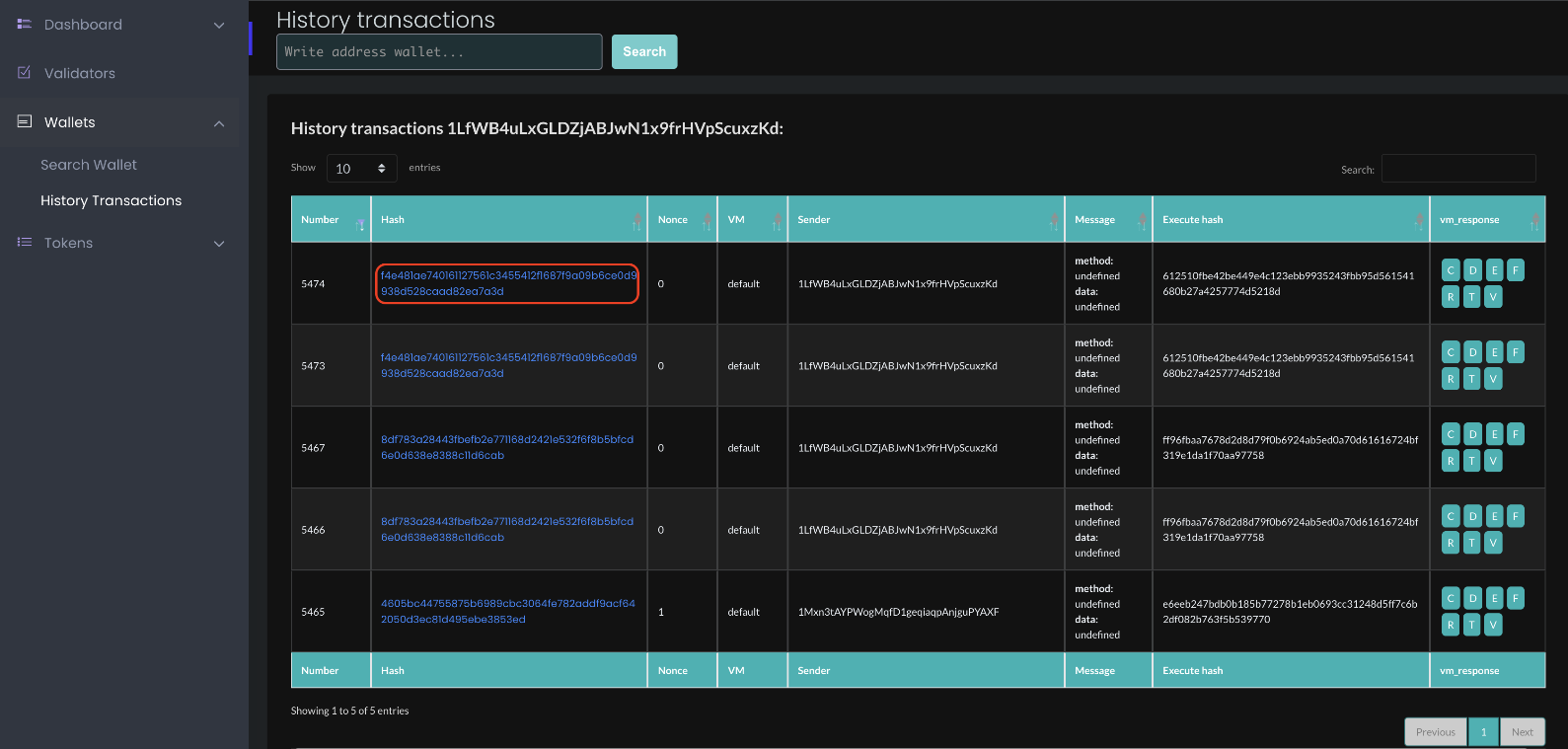Click execute hash e6eeb247bdb0b... in row 5465
The height and width of the screenshot is (749, 1568).
pyautogui.click(x=1290, y=612)
